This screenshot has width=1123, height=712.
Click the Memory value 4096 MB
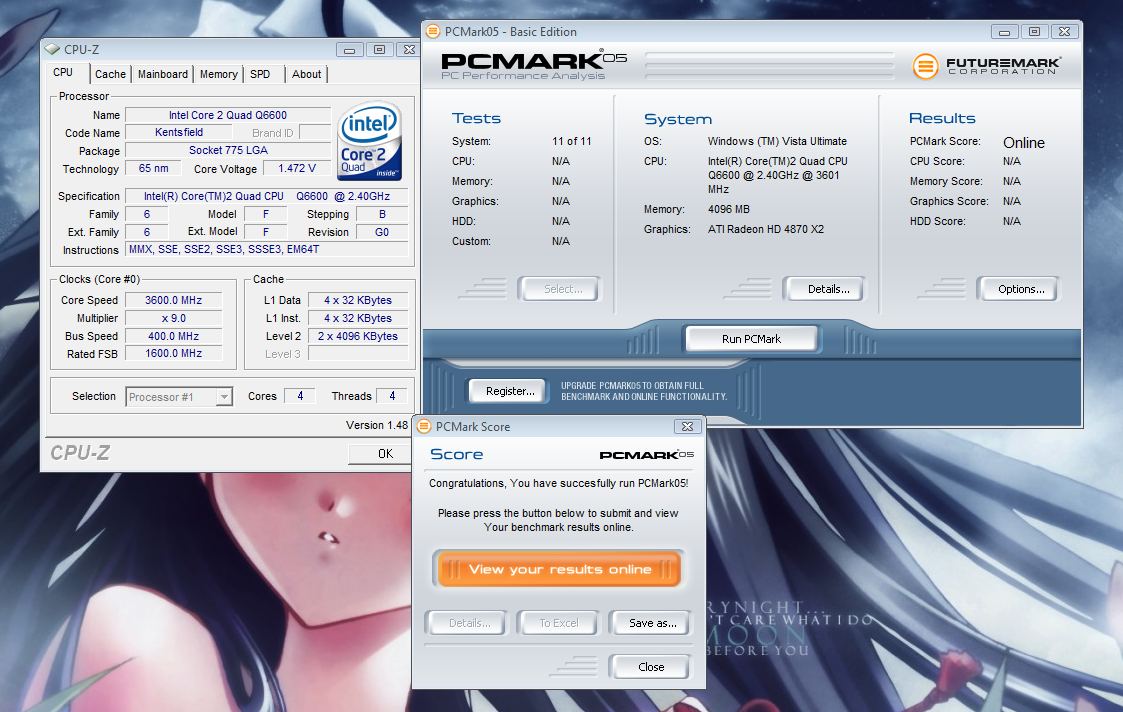click(728, 209)
